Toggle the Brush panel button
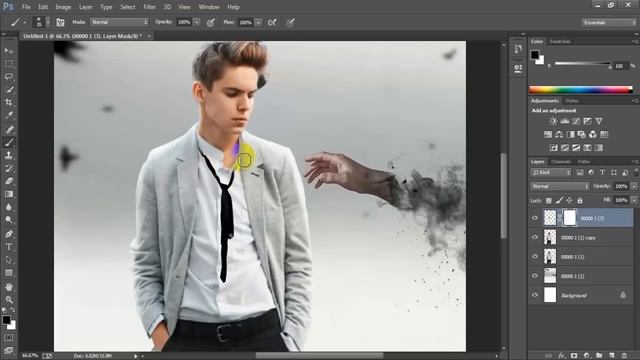Viewport: 640px width, 360px height. (x=60, y=22)
